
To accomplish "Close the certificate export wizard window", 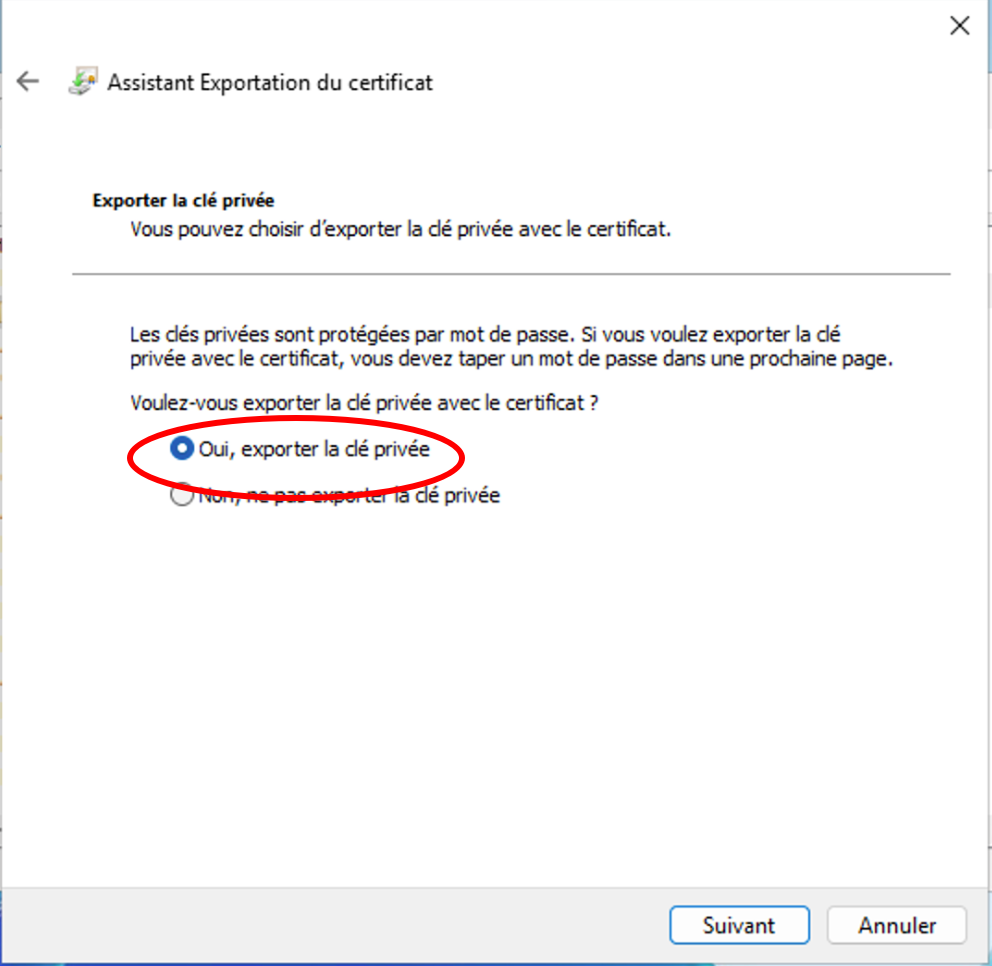I will point(959,27).
